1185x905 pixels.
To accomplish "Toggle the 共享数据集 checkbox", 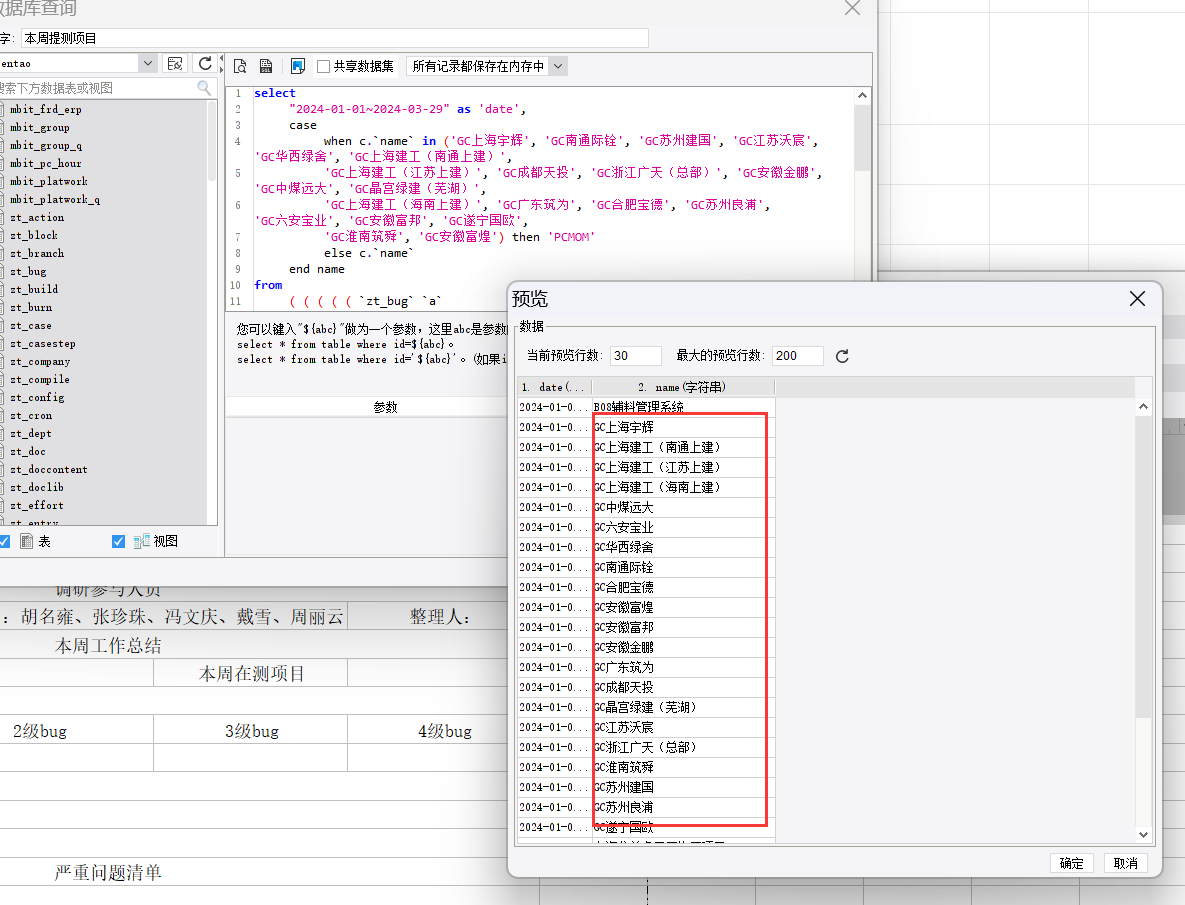I will pos(323,66).
